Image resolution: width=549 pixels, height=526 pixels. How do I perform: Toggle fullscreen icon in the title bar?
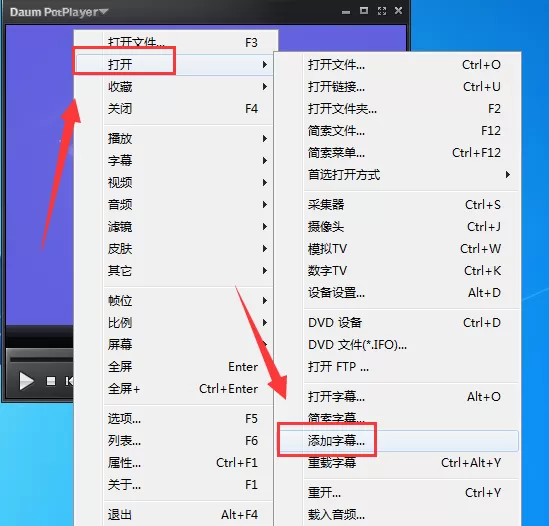tap(382, 11)
